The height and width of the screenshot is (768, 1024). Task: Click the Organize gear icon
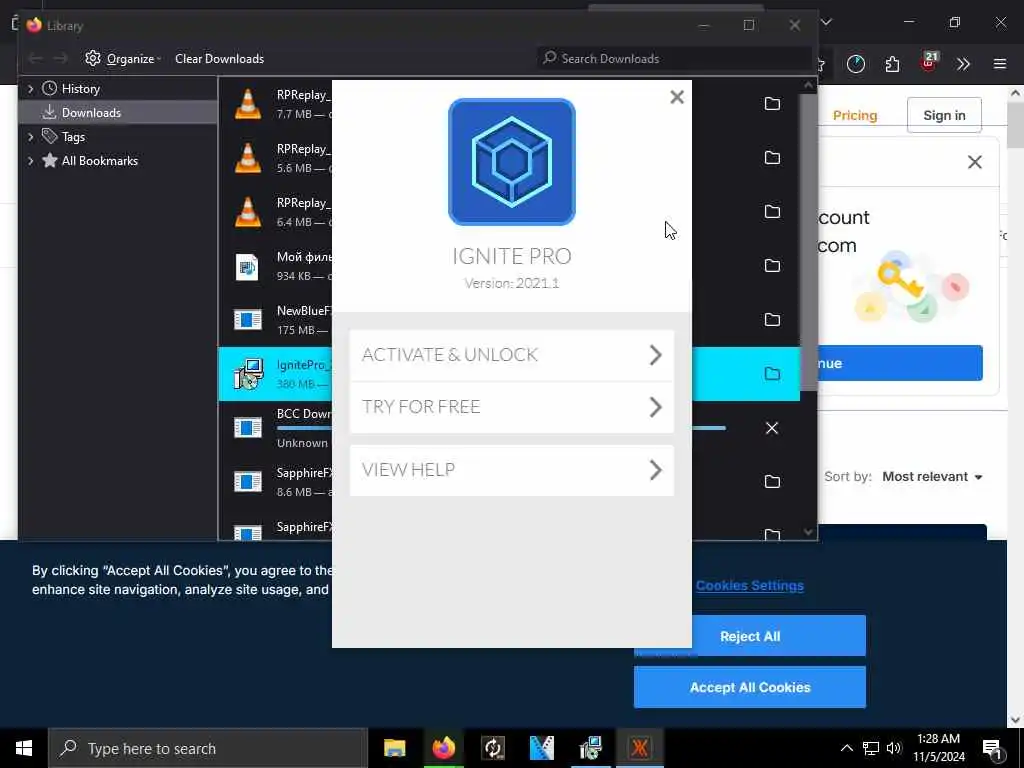point(93,58)
